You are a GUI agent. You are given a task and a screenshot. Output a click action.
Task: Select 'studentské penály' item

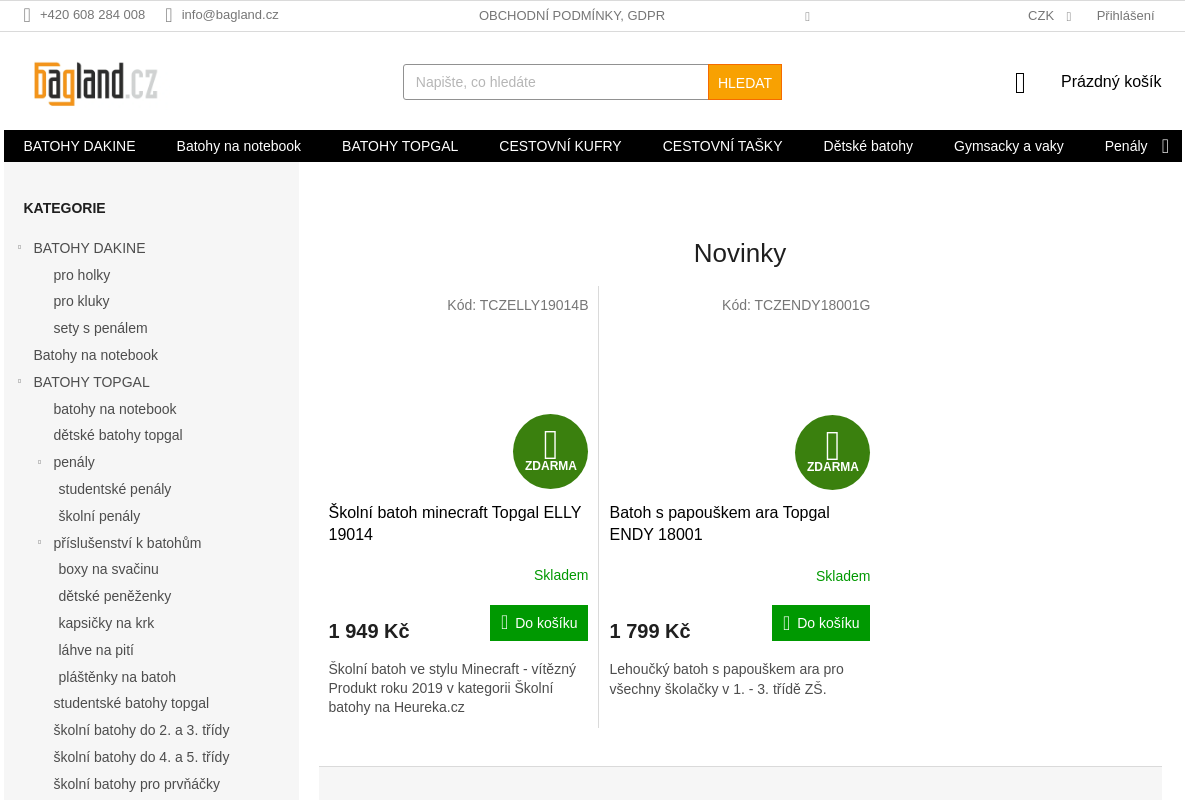click(115, 489)
